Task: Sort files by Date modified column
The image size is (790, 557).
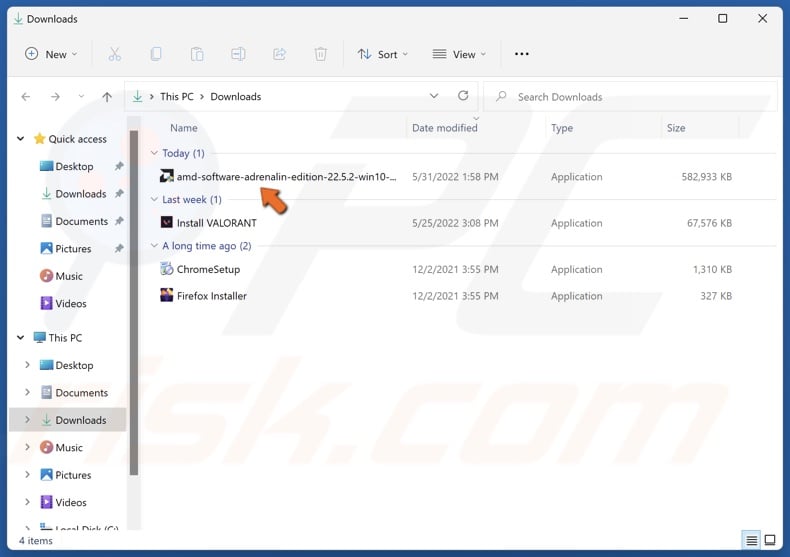Action: pos(444,128)
